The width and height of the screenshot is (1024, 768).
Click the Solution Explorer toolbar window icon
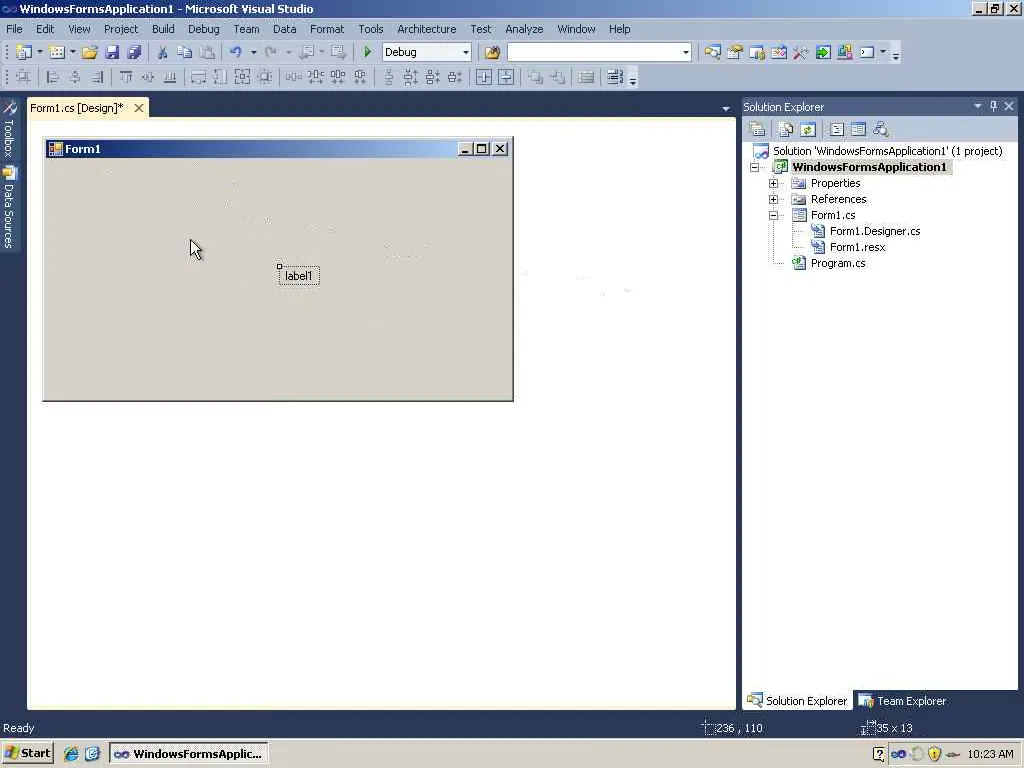point(712,52)
